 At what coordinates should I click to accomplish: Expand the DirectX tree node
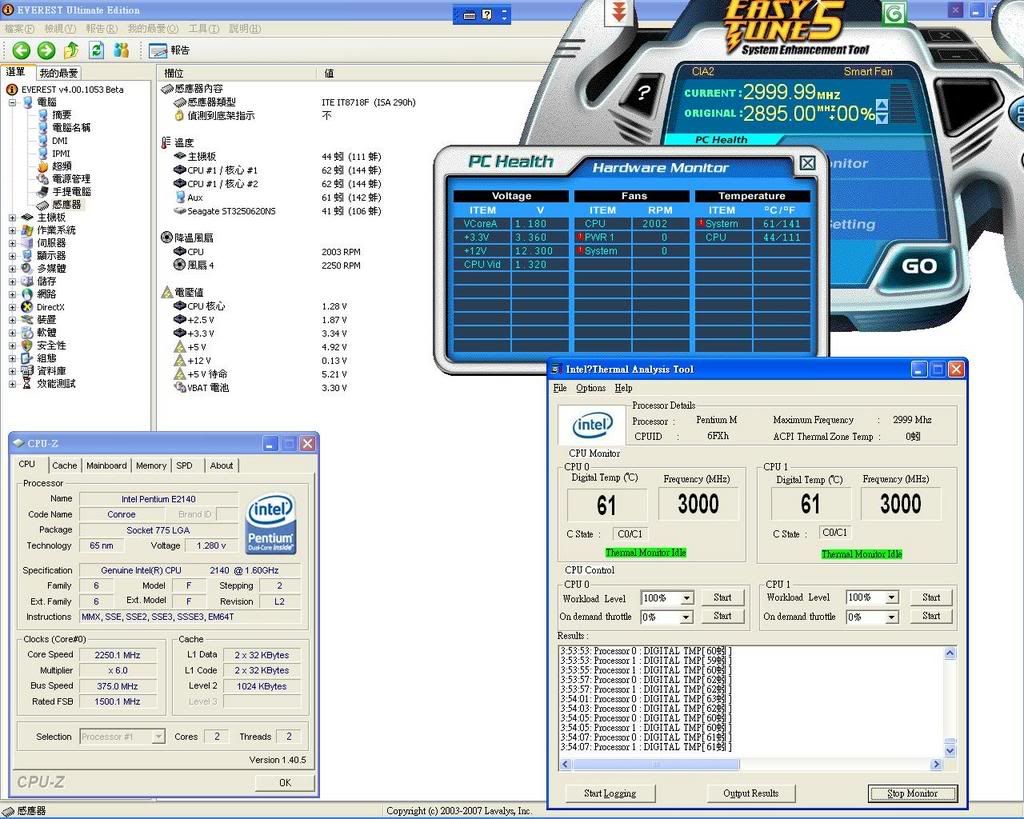coord(12,307)
